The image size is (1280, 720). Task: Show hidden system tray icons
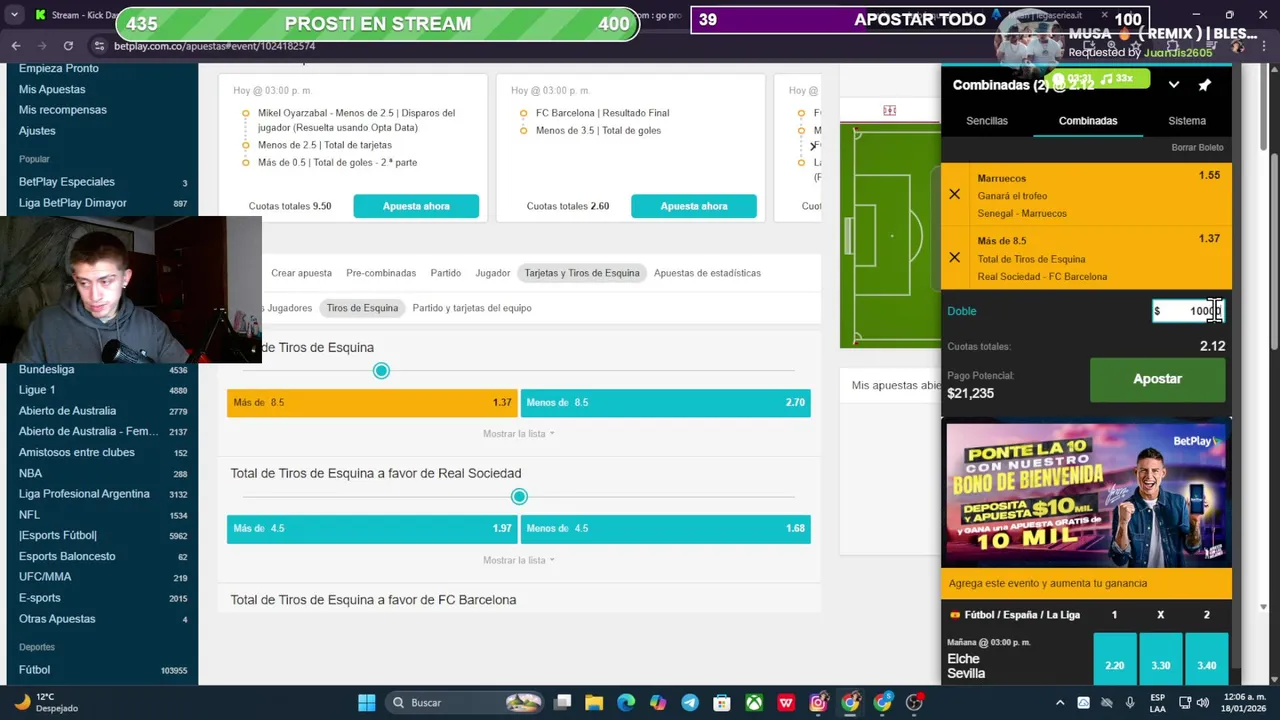[x=1060, y=702]
